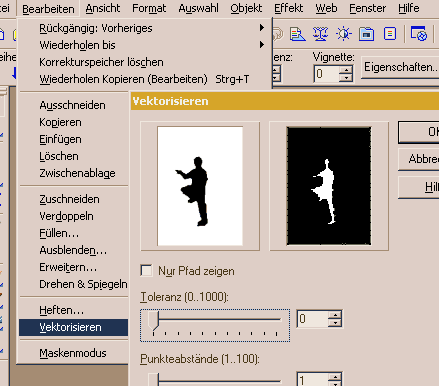Viewport: 439px width, 386px height.
Task: Choose Zuschneiden in the menu
Action: click(x=69, y=199)
